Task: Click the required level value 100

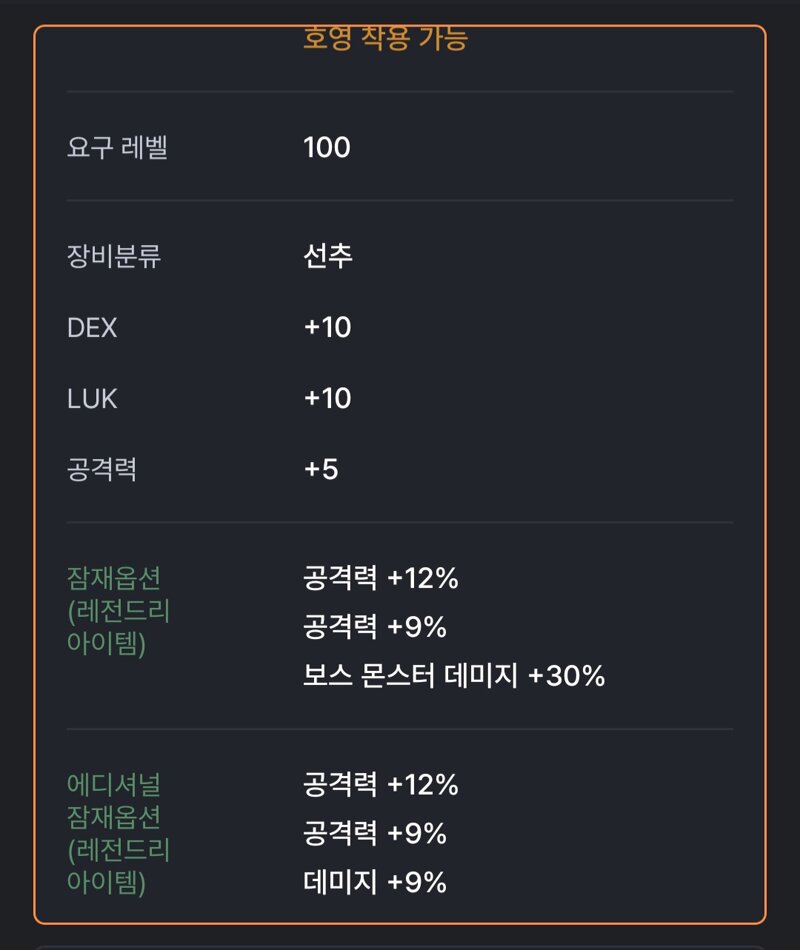Action: 327,147
